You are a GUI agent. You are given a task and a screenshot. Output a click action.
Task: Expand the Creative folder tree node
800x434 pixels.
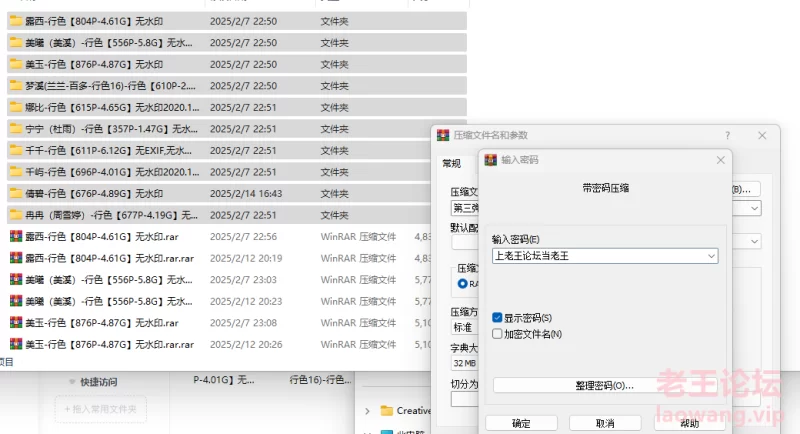point(367,411)
